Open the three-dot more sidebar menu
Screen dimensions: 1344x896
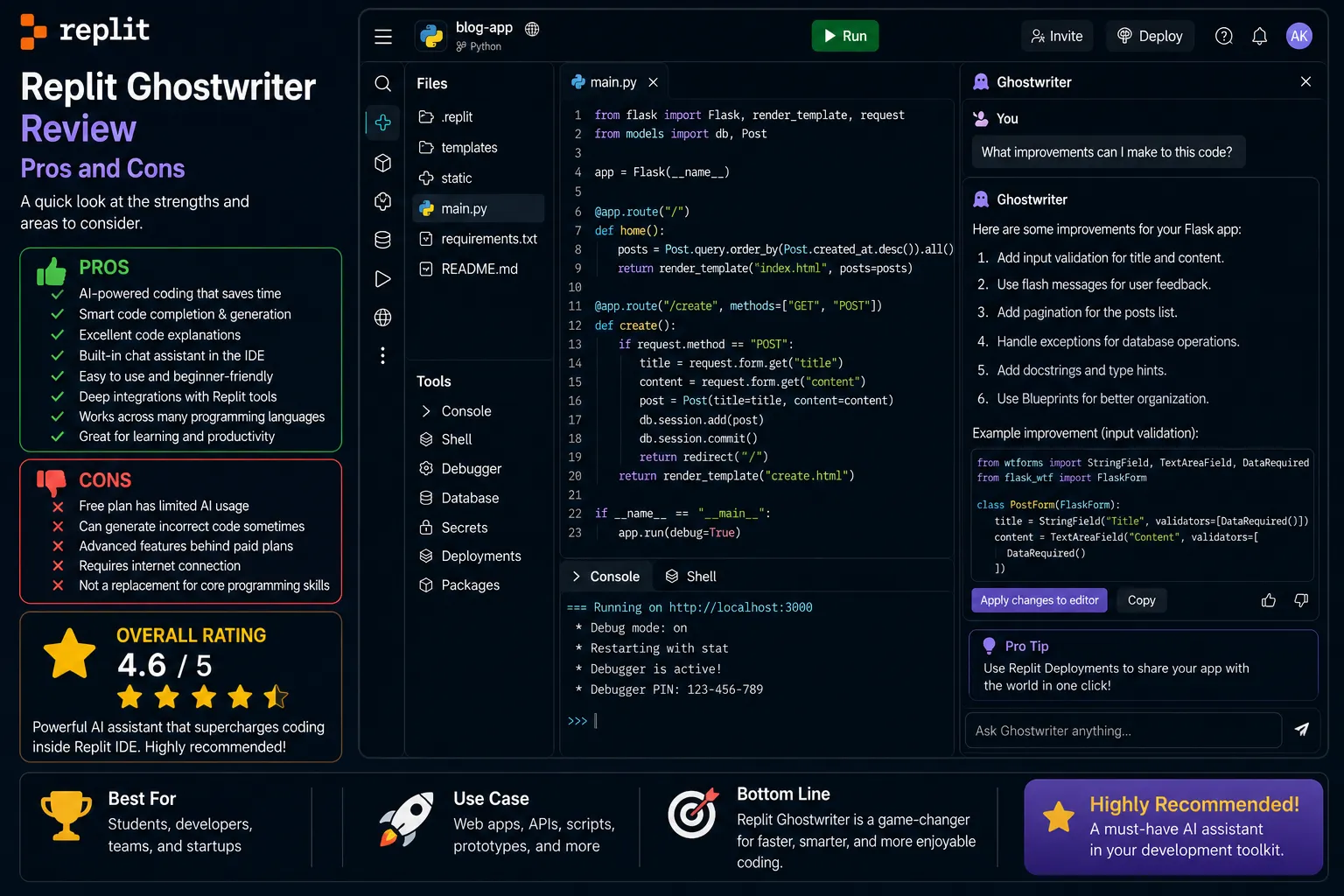(x=382, y=355)
